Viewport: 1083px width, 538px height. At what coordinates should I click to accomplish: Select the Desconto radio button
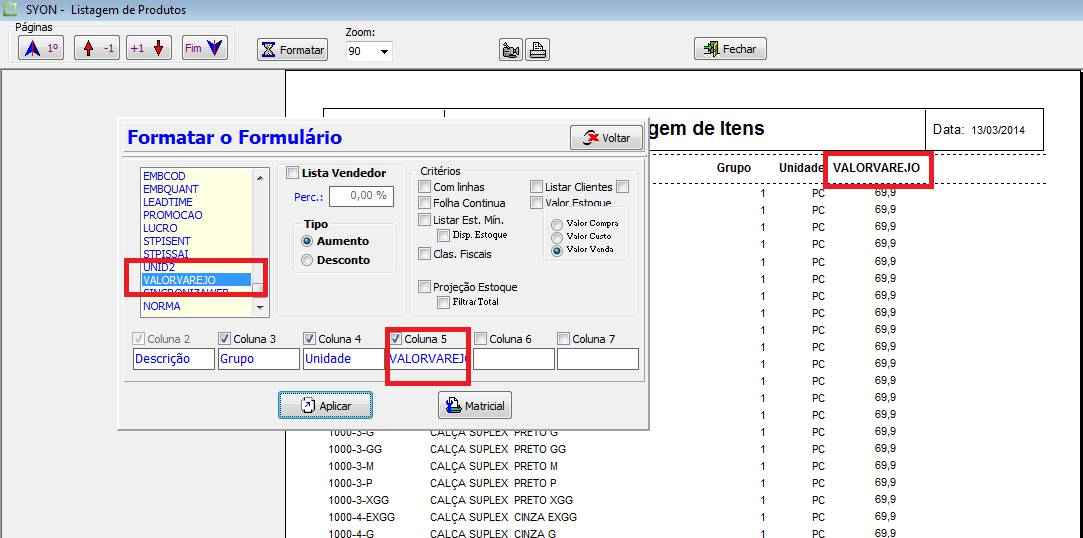[307, 260]
